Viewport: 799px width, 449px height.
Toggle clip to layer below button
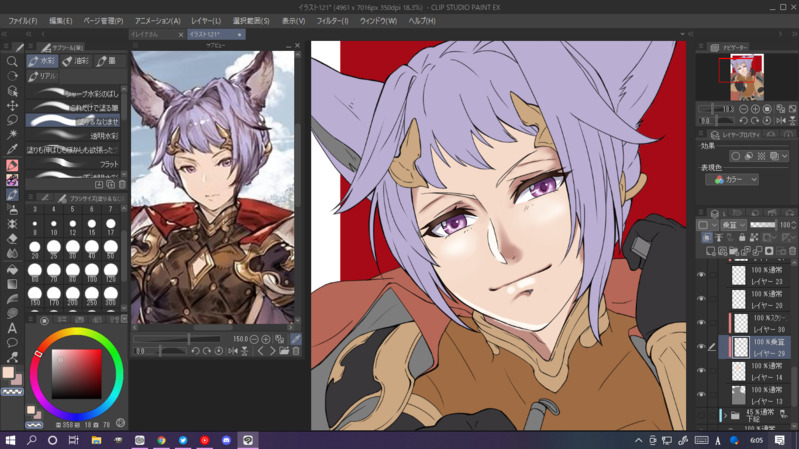707,238
